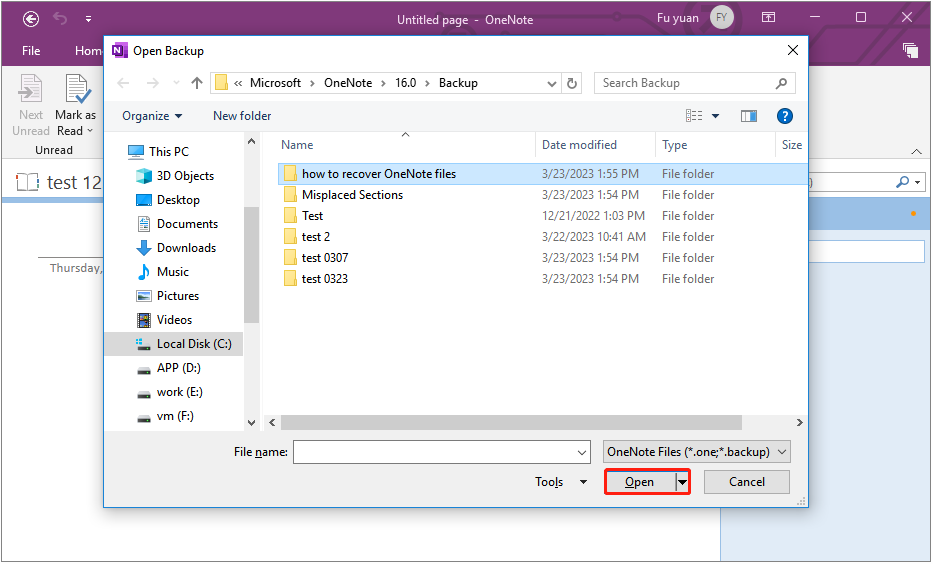The width and height of the screenshot is (933, 564).
Task: Click the test notebook icon in OneNote
Action: pos(27,182)
